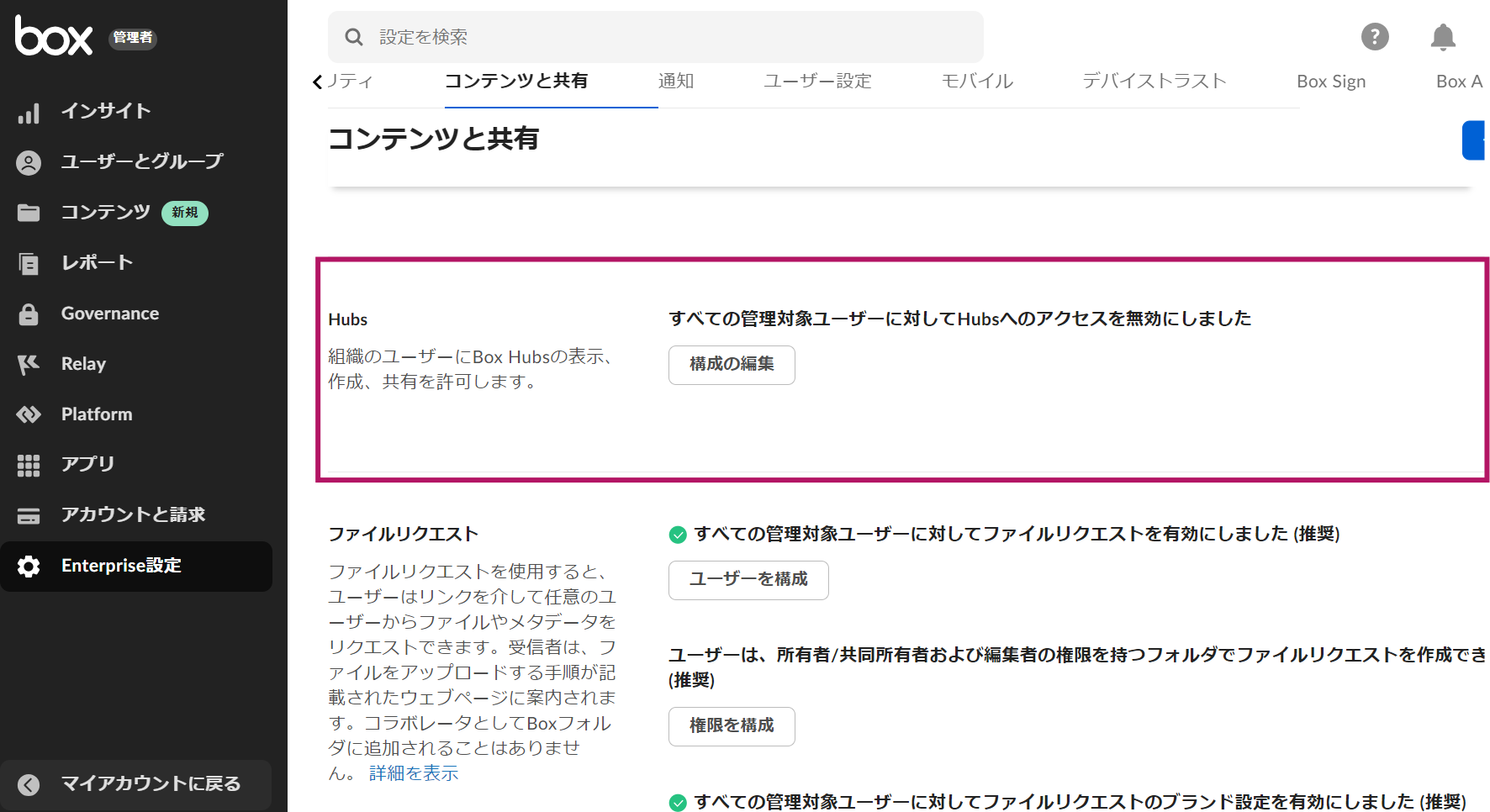
Task: Switch to Box A tab
Action: click(1460, 81)
